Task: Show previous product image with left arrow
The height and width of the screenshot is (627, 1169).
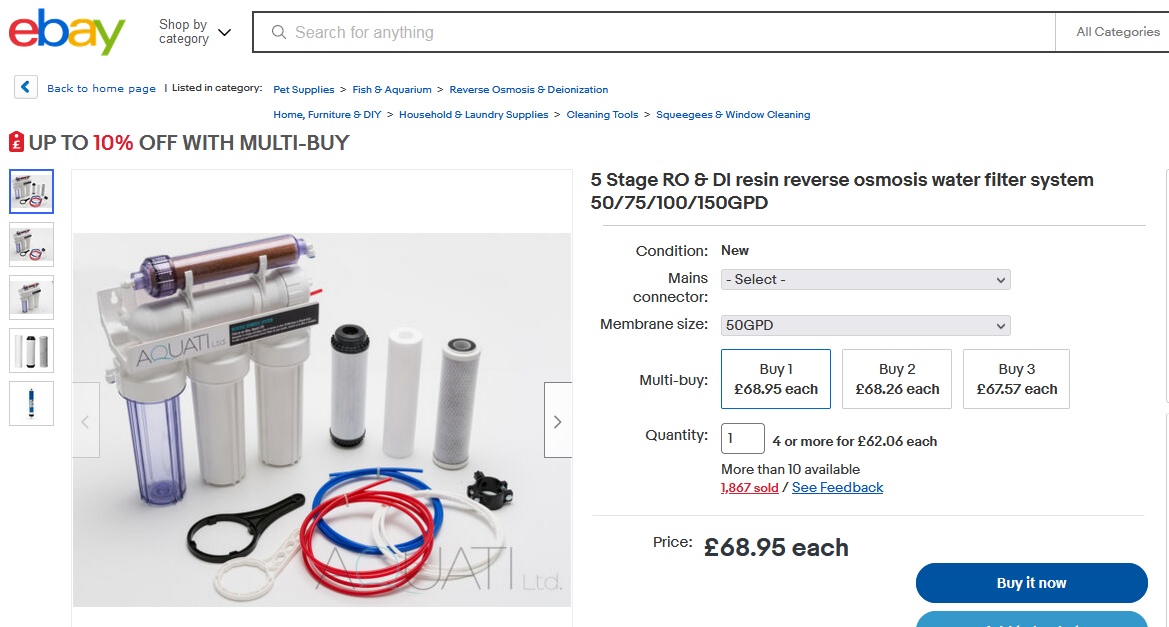Action: [86, 421]
